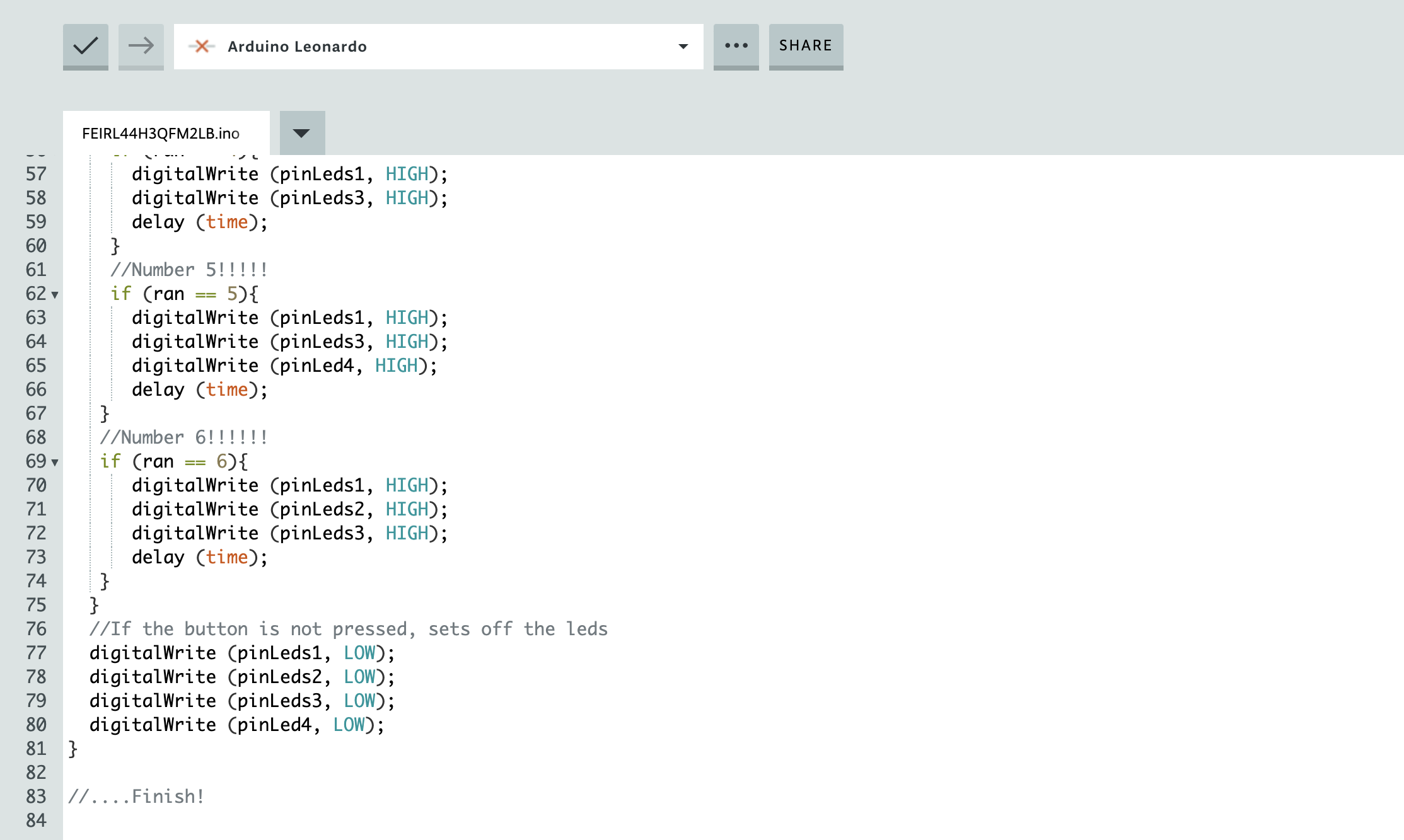Click the comment about button not pressed
1404x840 pixels.
tap(349, 629)
